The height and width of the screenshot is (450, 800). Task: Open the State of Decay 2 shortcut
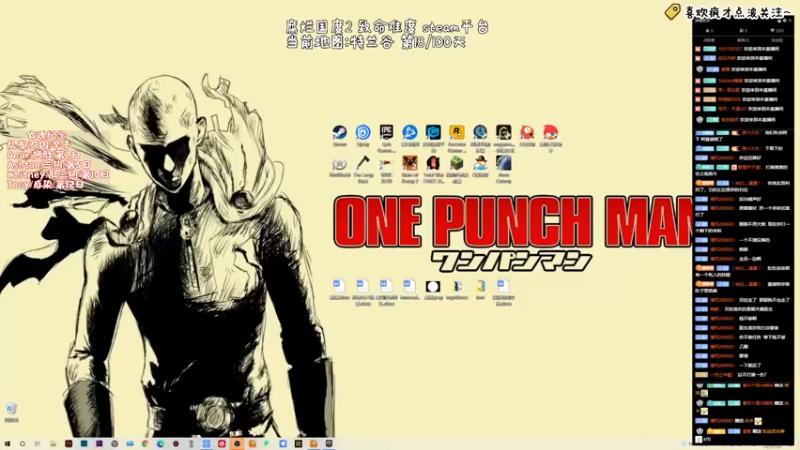point(410,169)
